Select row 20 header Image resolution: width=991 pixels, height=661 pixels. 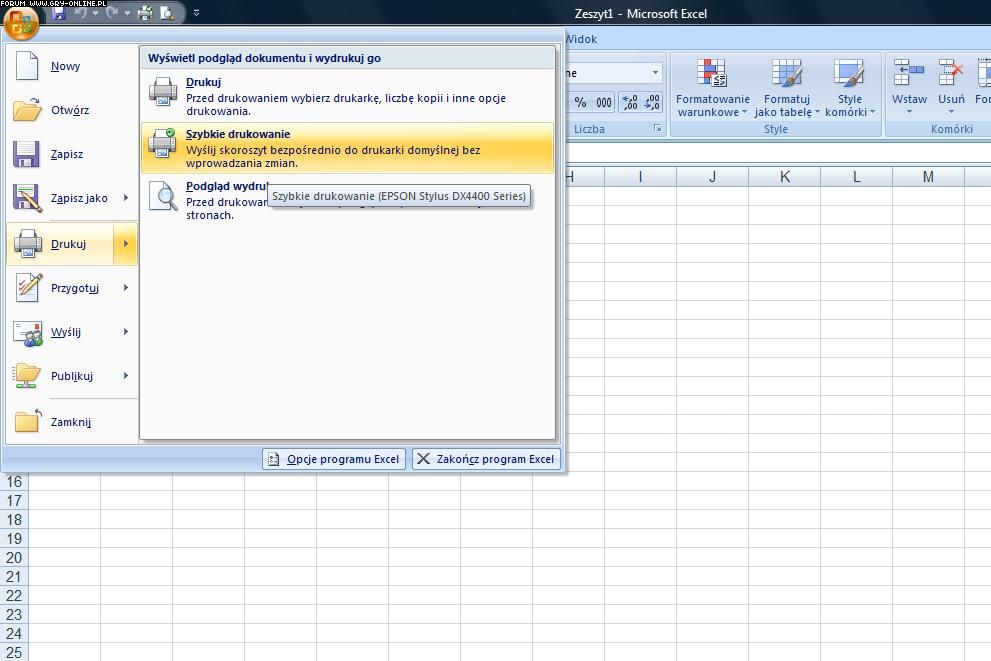pyautogui.click(x=14, y=557)
